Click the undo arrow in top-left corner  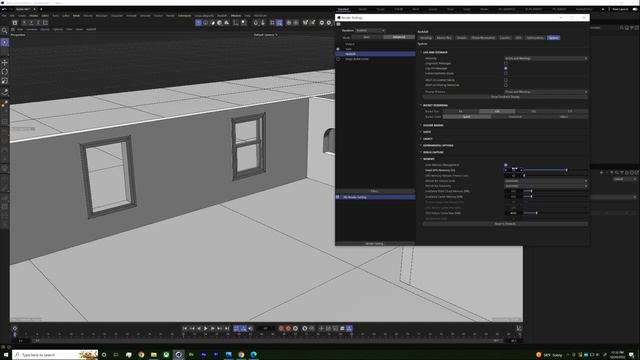pos(4,9)
